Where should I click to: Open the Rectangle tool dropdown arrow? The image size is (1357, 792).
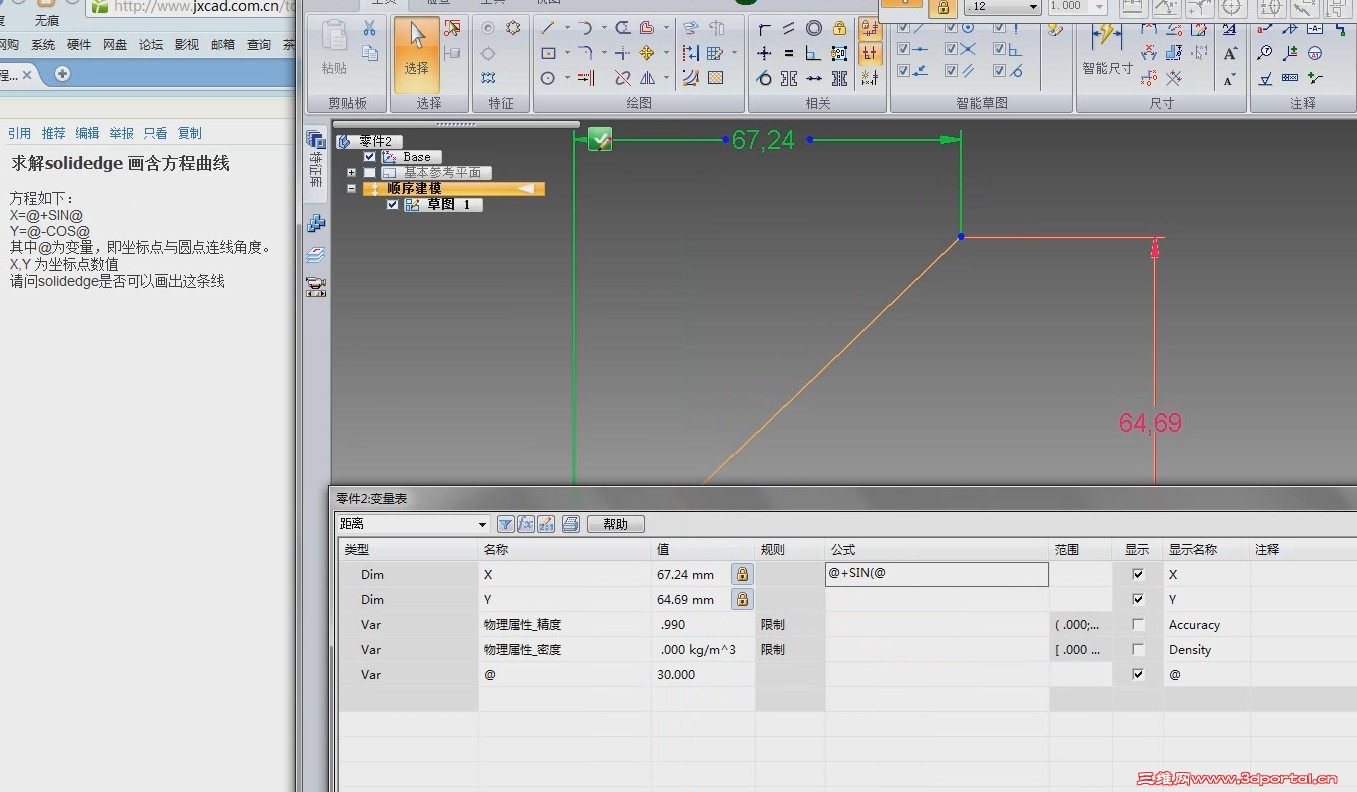(x=566, y=53)
